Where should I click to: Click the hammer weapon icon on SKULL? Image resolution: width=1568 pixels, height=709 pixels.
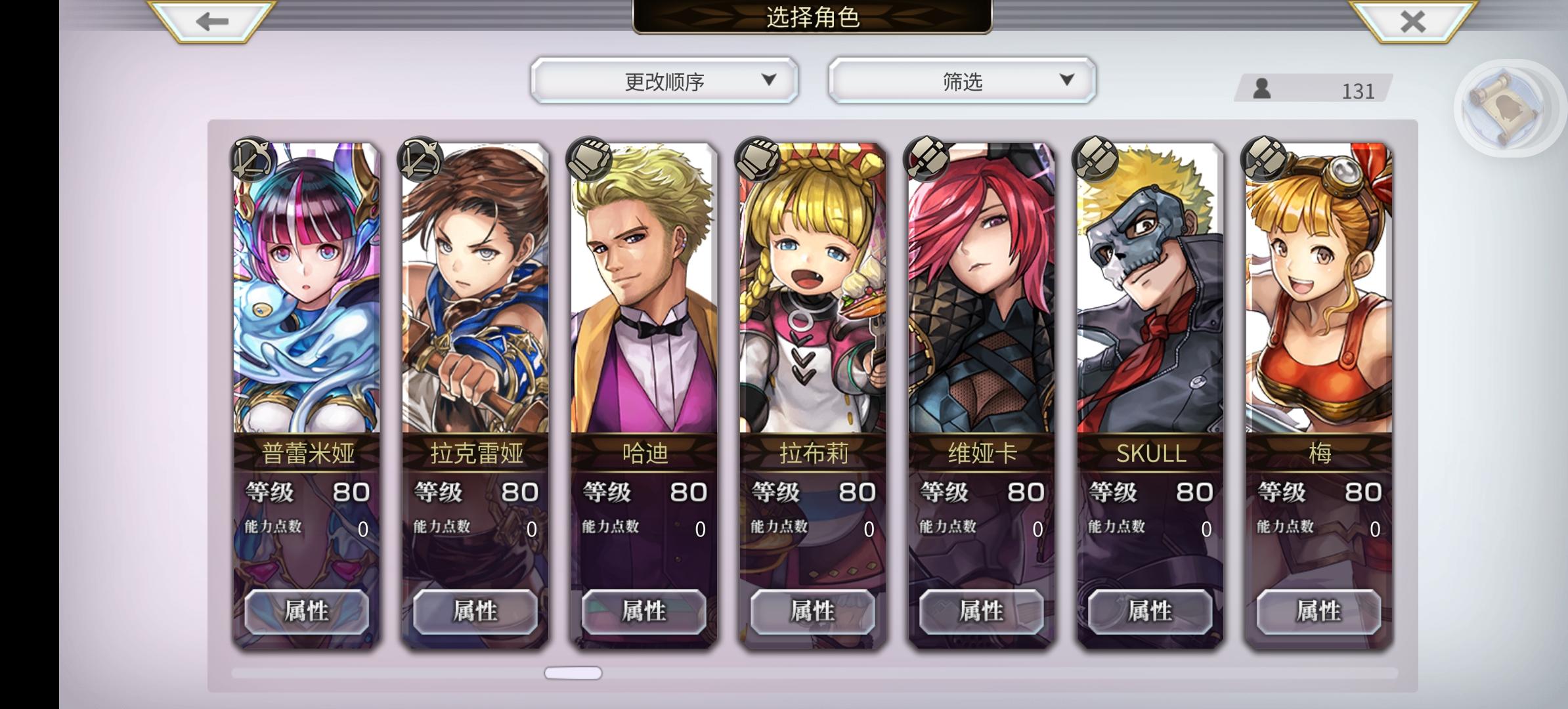[x=1095, y=159]
